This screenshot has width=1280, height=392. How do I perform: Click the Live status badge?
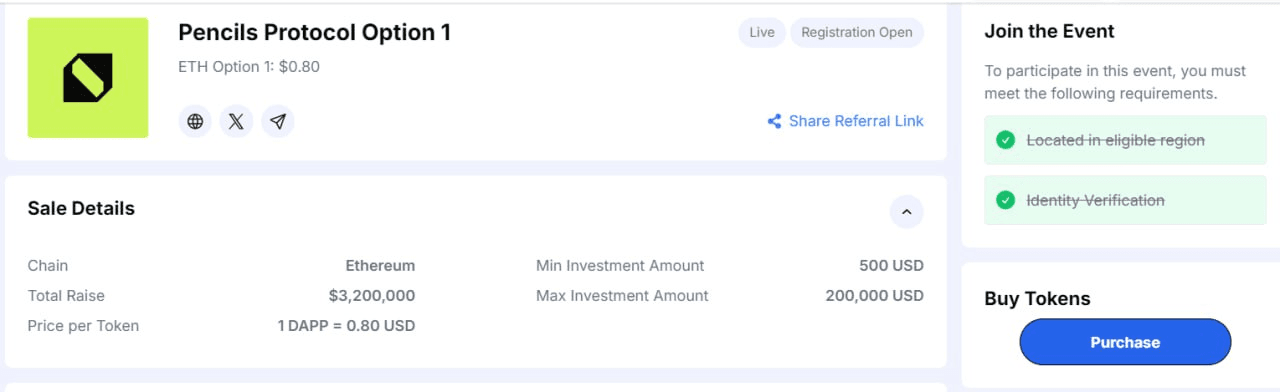click(x=762, y=32)
